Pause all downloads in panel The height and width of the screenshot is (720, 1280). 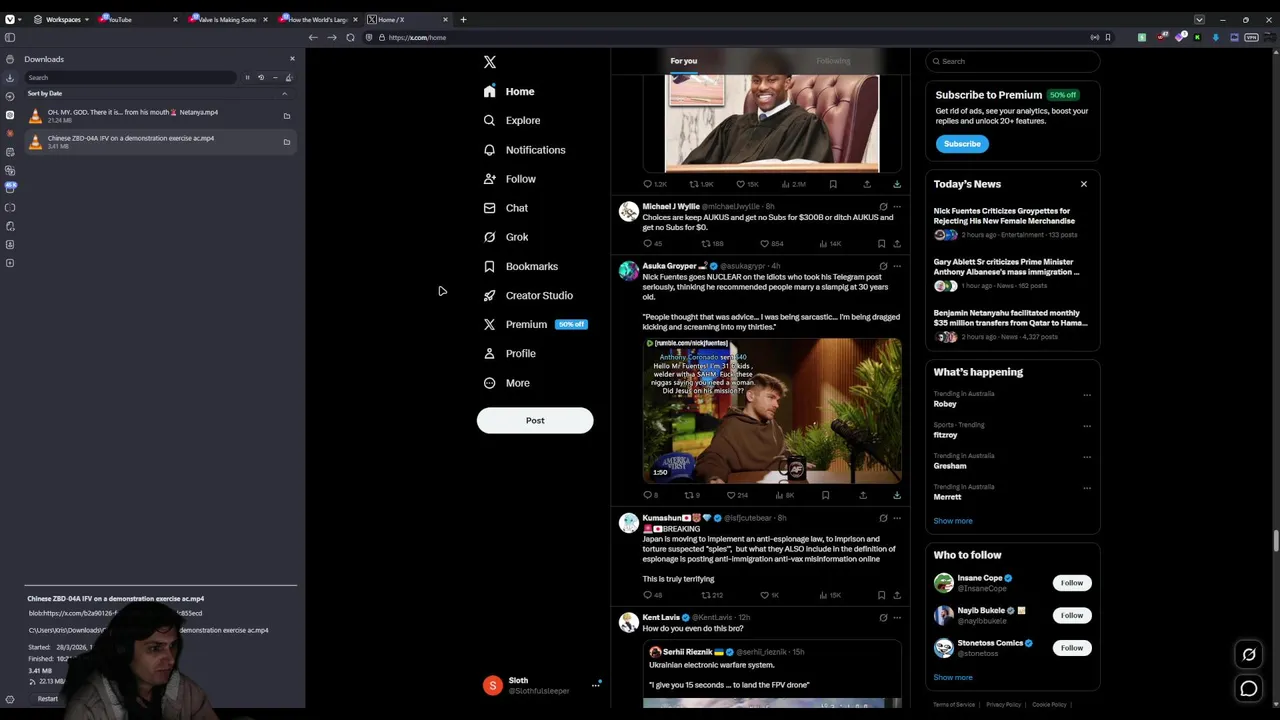tap(247, 77)
